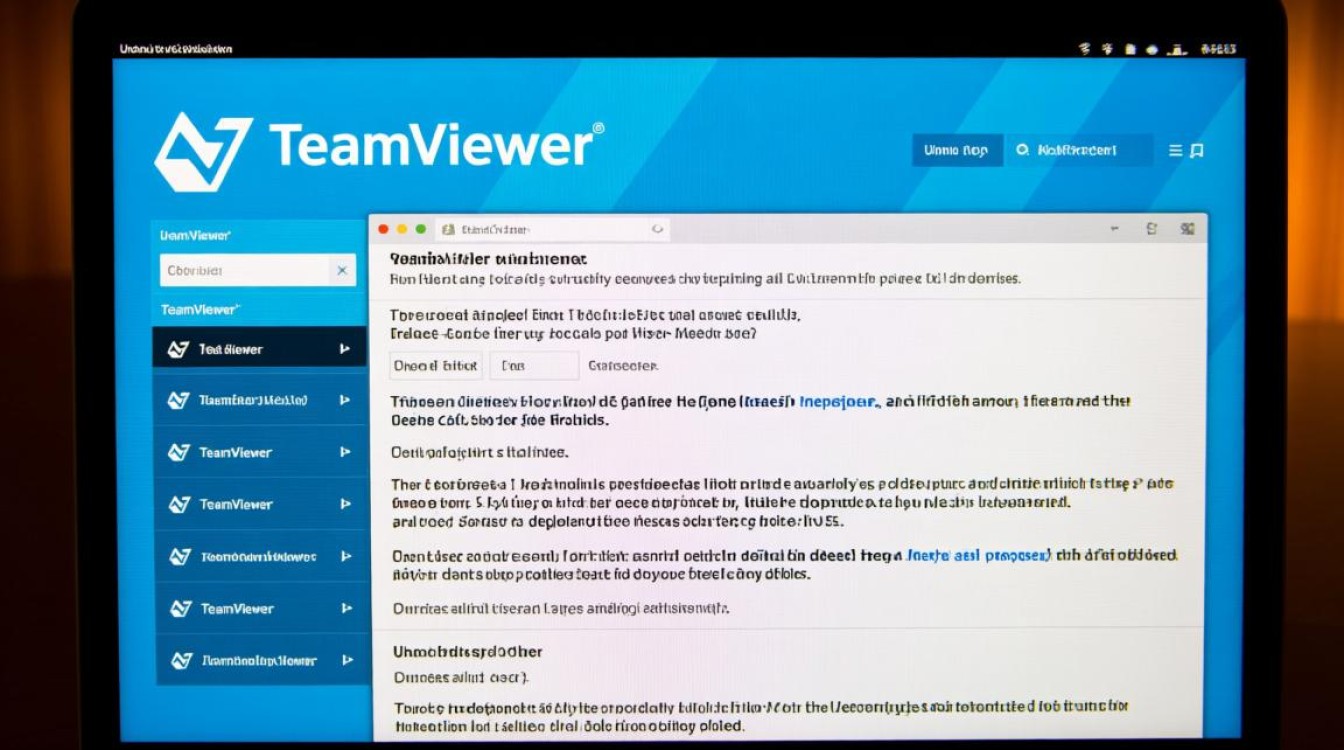Open the hamburger menu in the top-right

point(1175,150)
